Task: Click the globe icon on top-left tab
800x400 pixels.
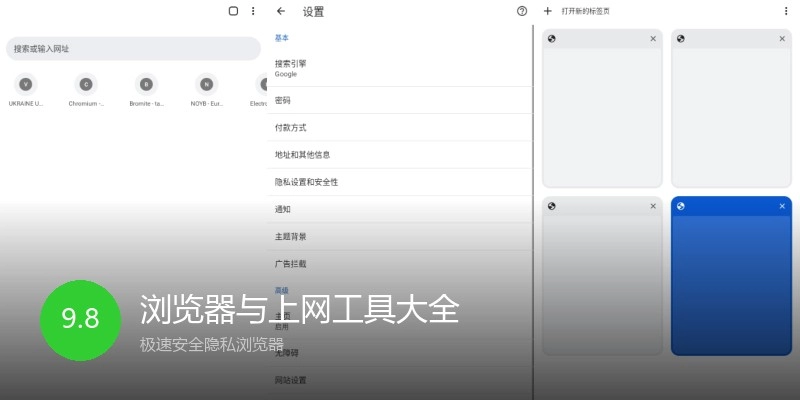Action: 552,39
